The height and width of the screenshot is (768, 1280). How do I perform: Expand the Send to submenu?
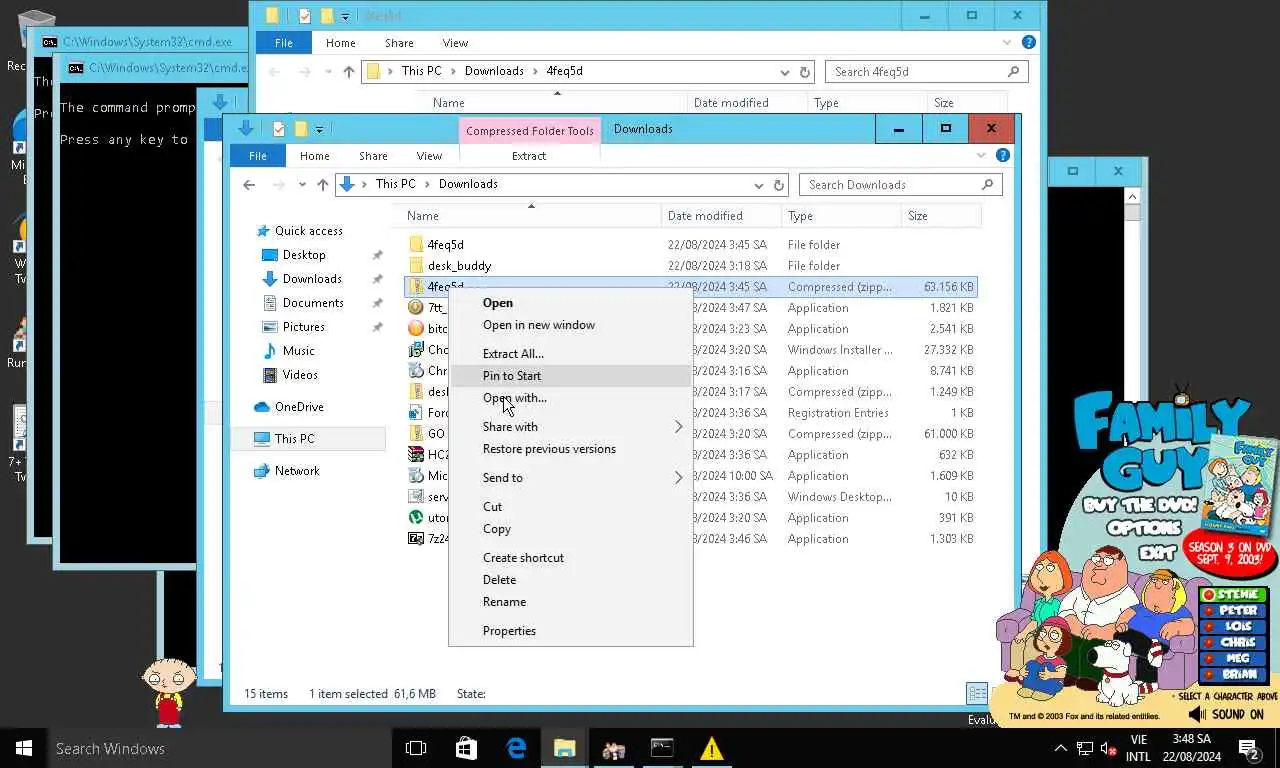(x=570, y=478)
